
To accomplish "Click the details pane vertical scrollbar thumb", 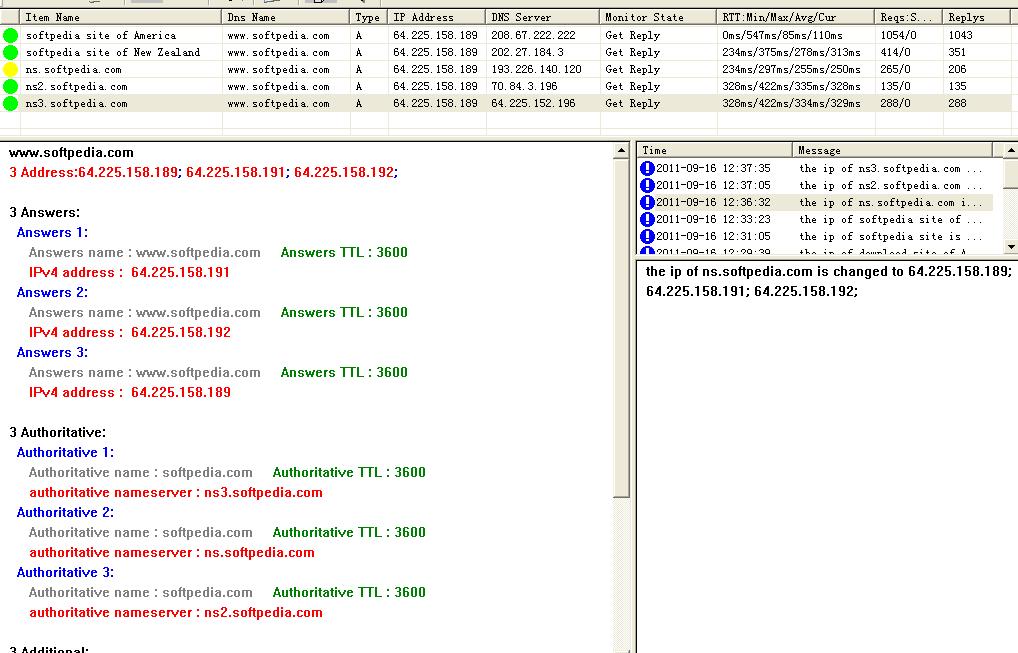I will [621, 328].
